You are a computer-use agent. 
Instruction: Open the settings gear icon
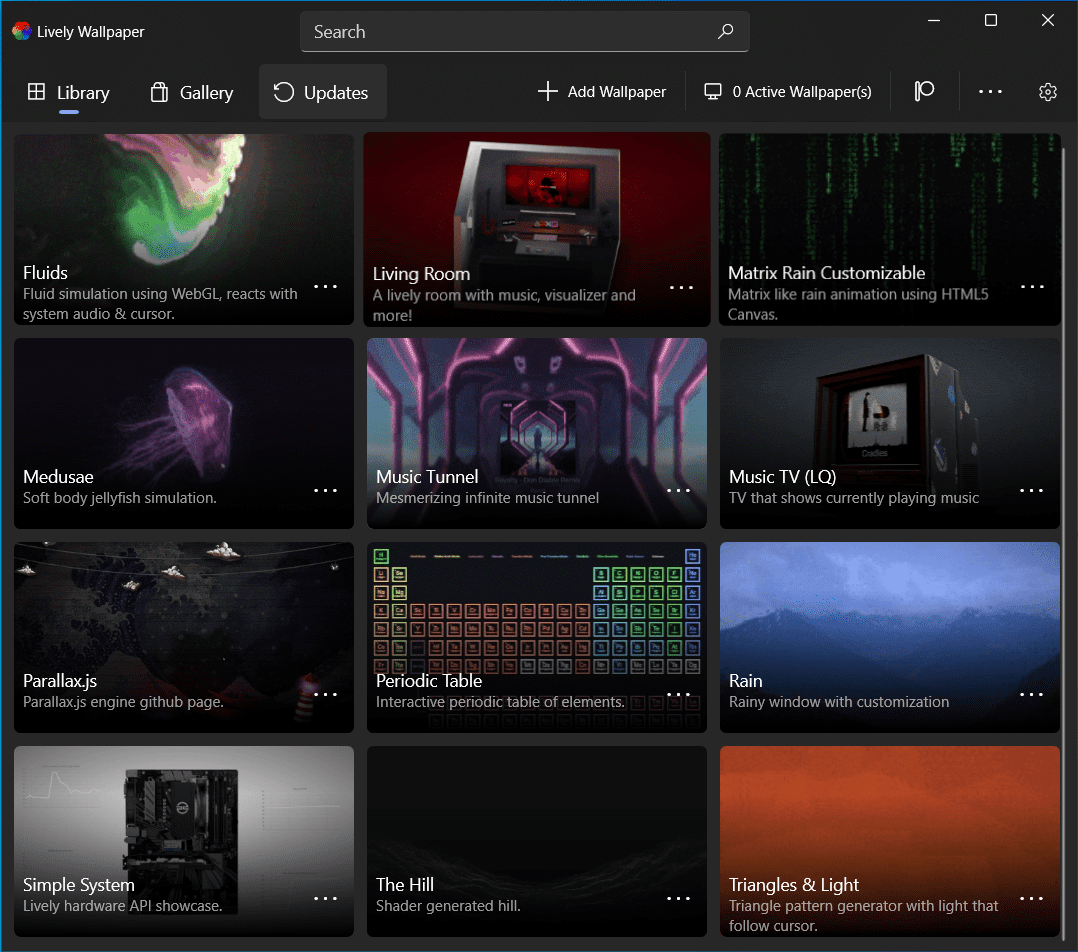pyautogui.click(x=1047, y=92)
